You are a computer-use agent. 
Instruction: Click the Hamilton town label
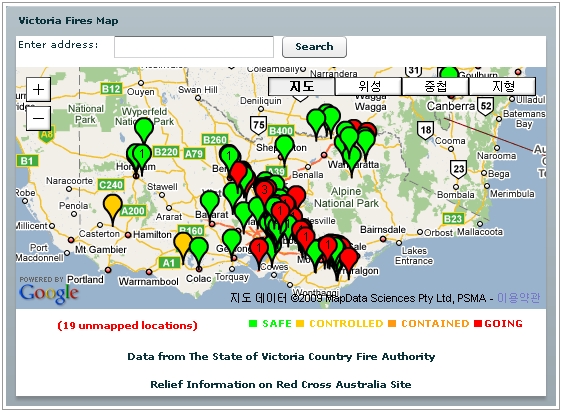click(152, 235)
